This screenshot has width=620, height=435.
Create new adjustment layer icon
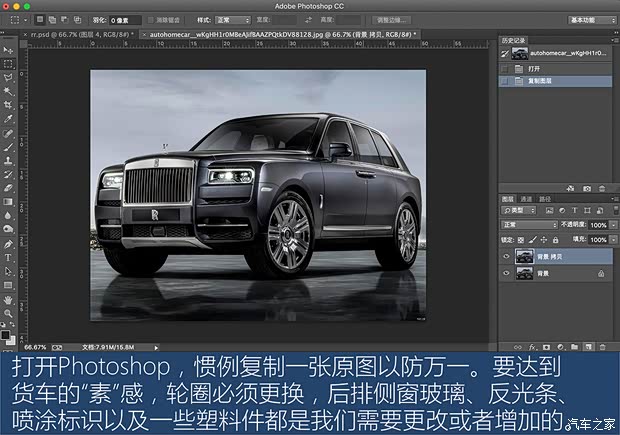point(560,347)
